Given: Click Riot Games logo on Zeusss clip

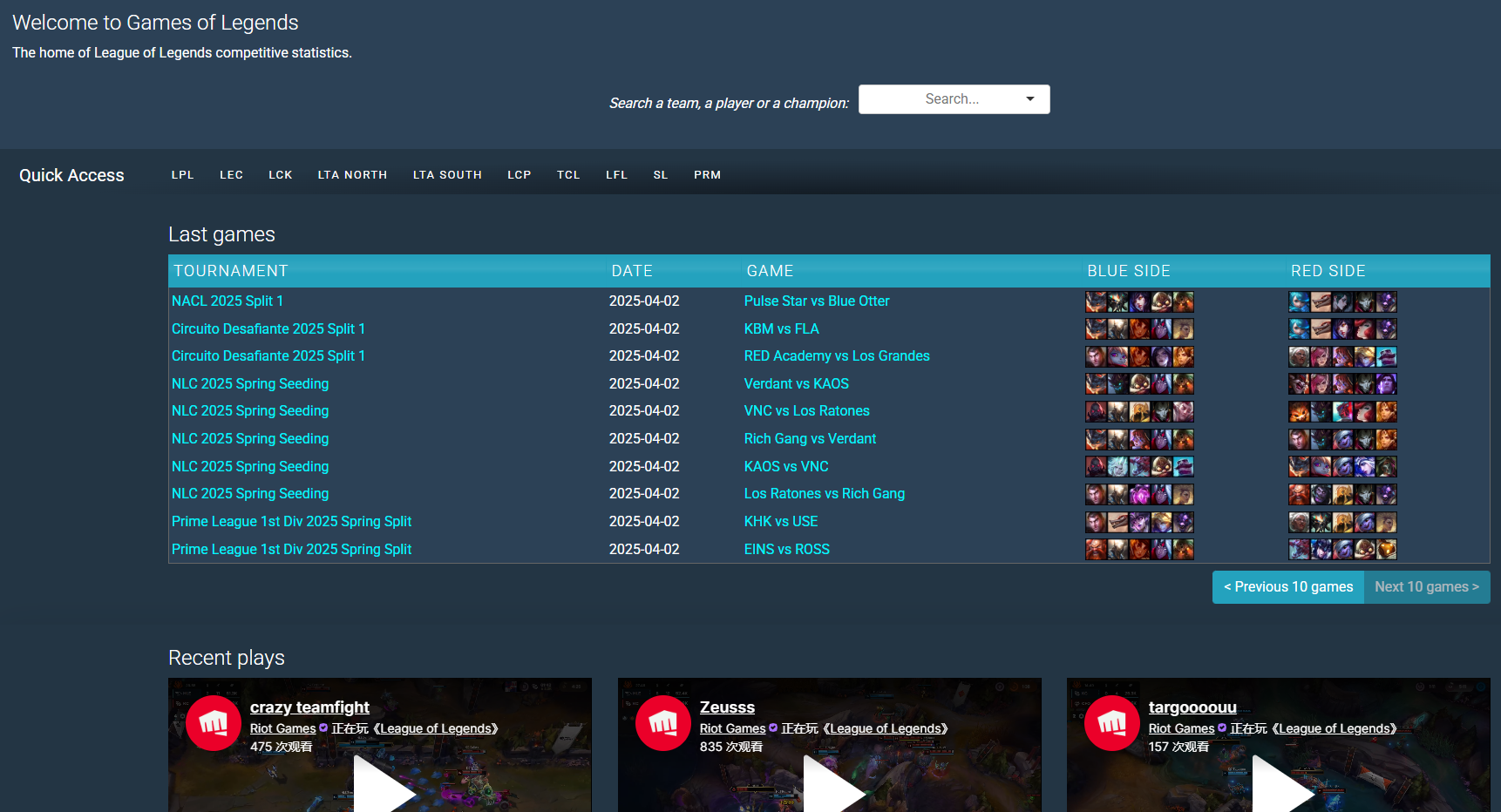Looking at the screenshot, I should click(x=663, y=723).
